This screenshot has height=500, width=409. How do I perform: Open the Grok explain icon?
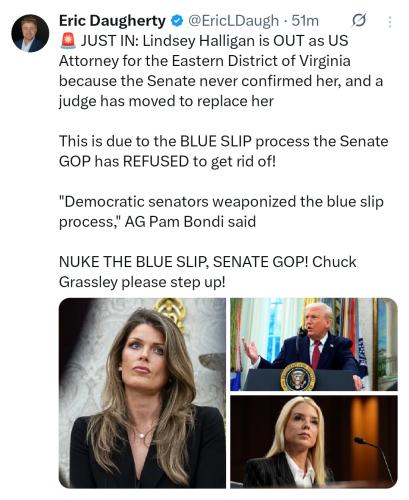click(x=359, y=21)
